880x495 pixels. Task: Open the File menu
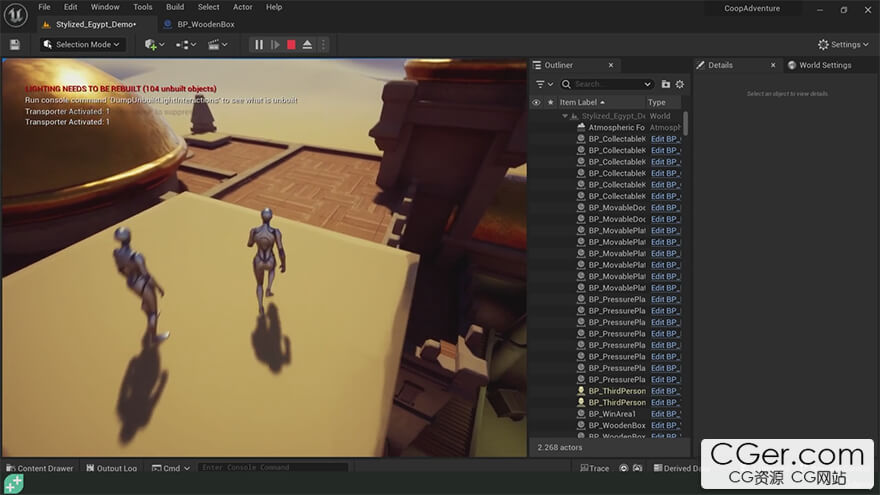44,7
